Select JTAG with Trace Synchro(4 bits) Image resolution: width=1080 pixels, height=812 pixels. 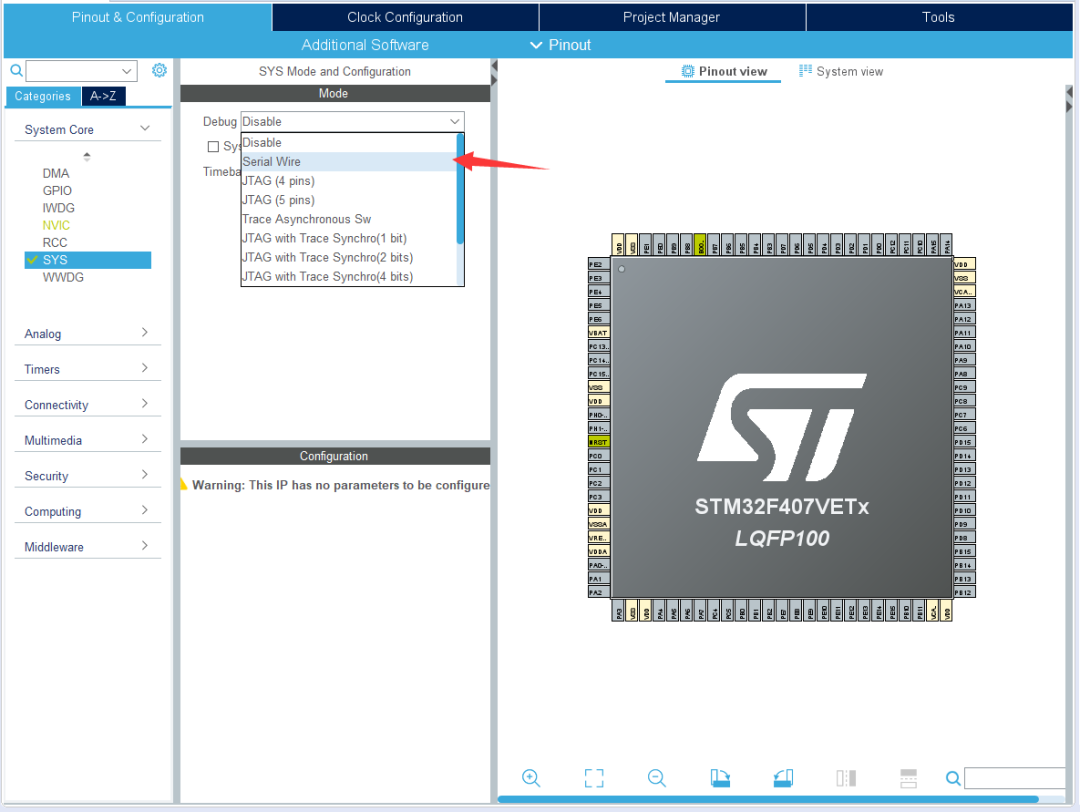coord(348,276)
